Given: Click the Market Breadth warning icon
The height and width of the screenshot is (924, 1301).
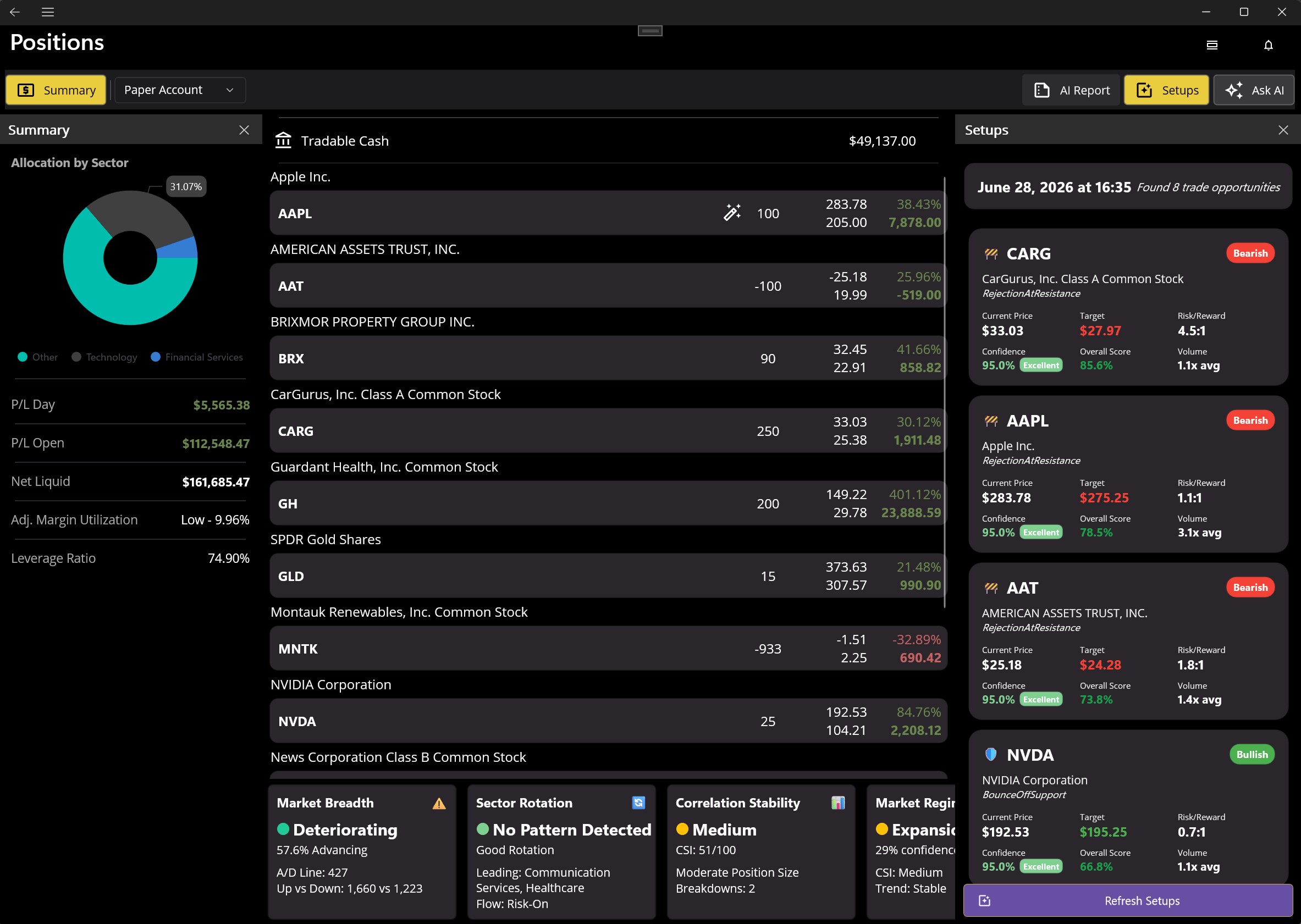Looking at the screenshot, I should pos(439,804).
